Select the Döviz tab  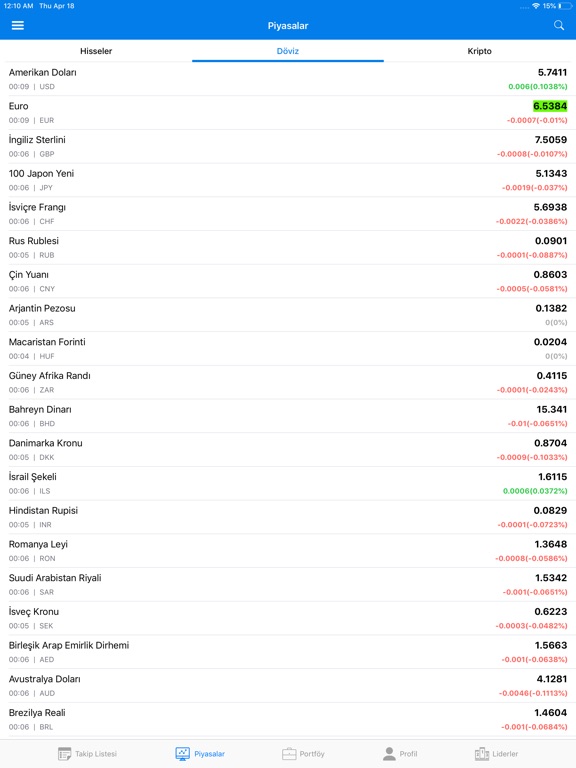[288, 51]
